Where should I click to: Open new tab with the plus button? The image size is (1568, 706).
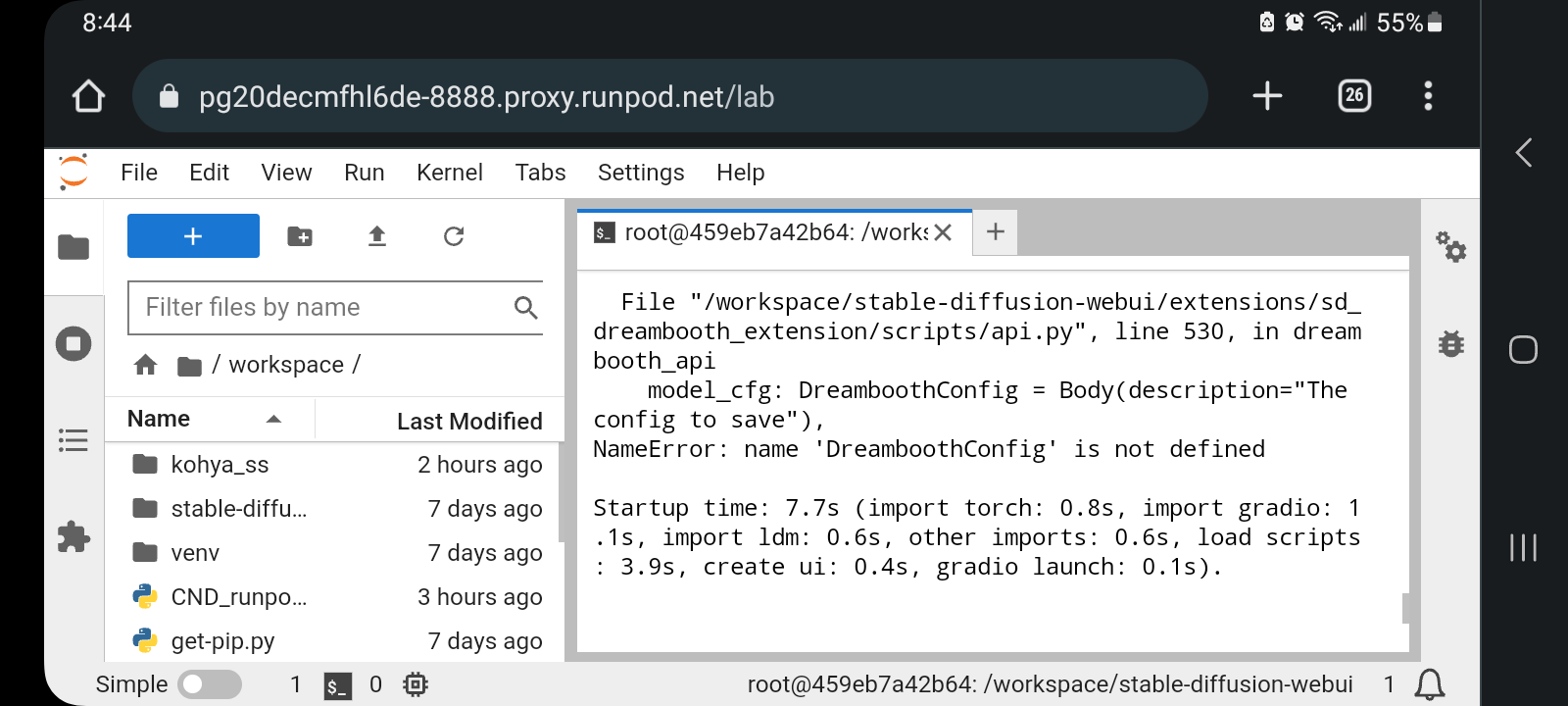click(995, 231)
